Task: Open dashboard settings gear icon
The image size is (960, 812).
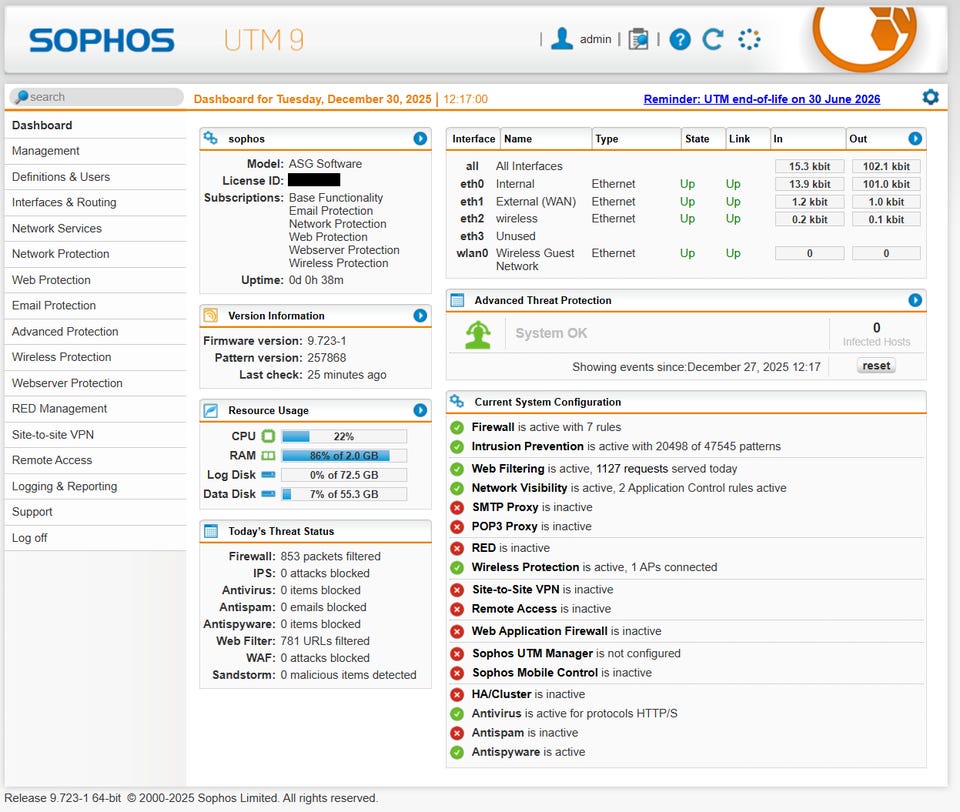Action: [931, 97]
